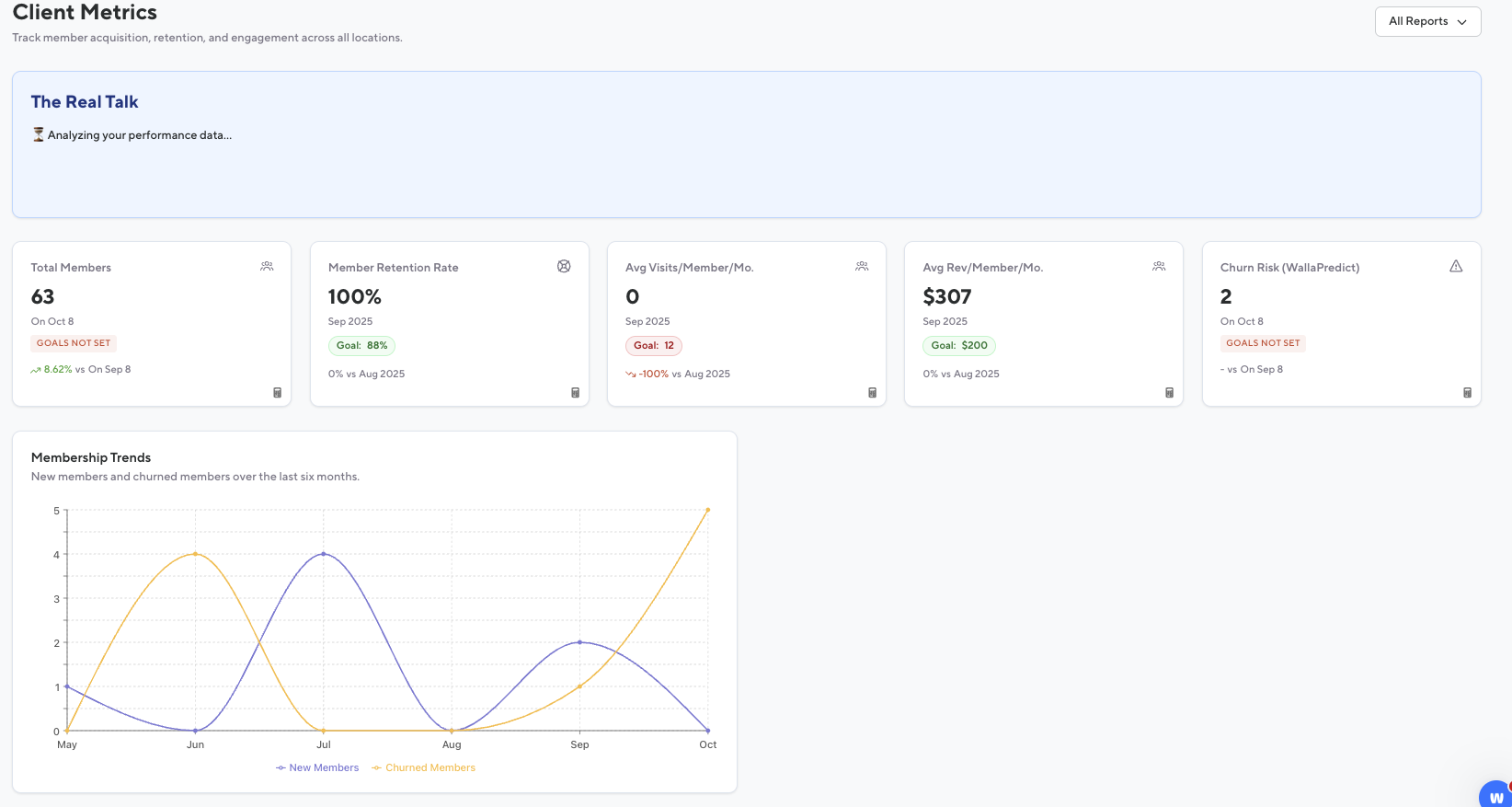
Task: Open calculator icon on Member Retention card
Action: click(576, 393)
